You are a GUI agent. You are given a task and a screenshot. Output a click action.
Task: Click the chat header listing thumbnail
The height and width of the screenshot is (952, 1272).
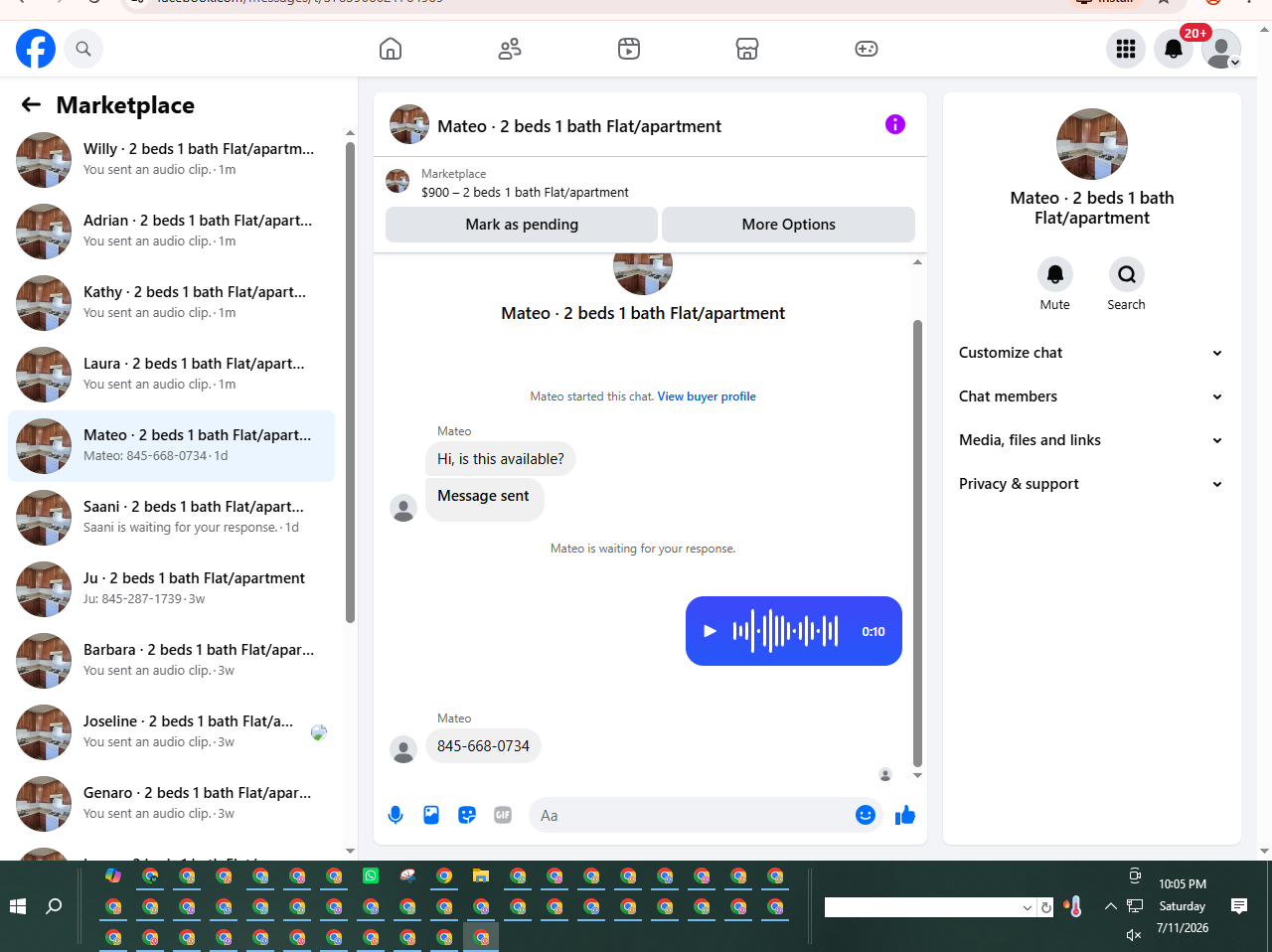tap(409, 124)
